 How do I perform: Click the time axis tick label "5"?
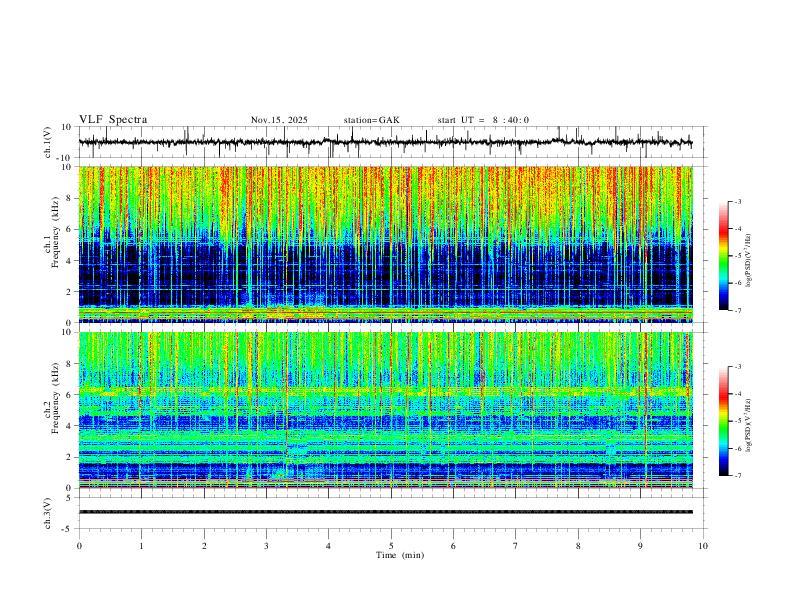point(391,546)
